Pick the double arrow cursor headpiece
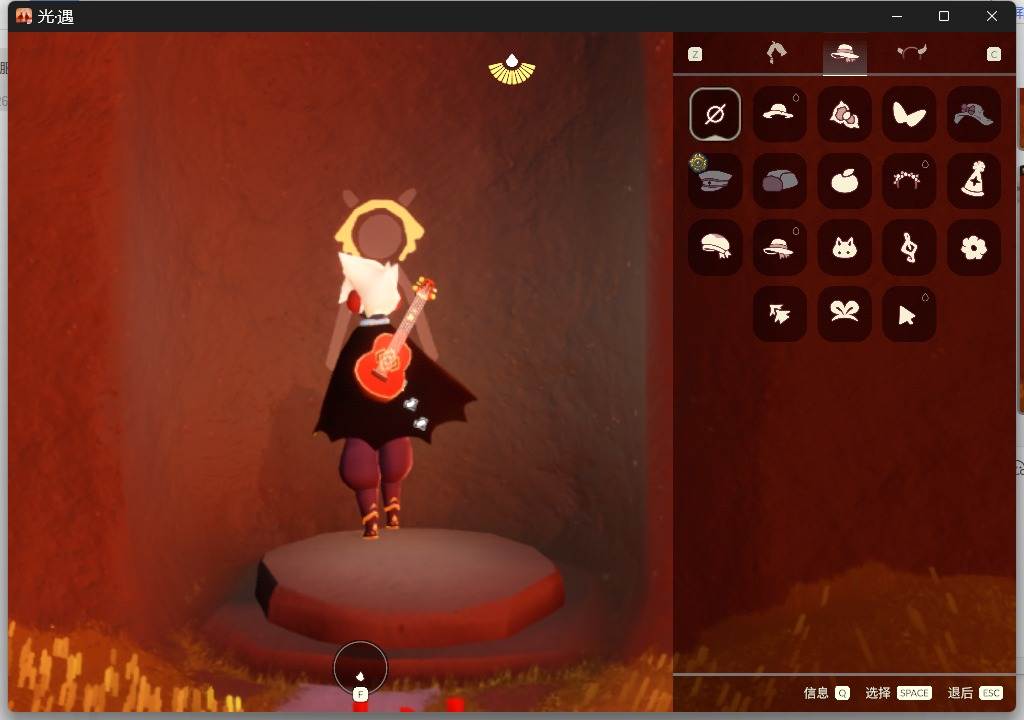 click(779, 314)
